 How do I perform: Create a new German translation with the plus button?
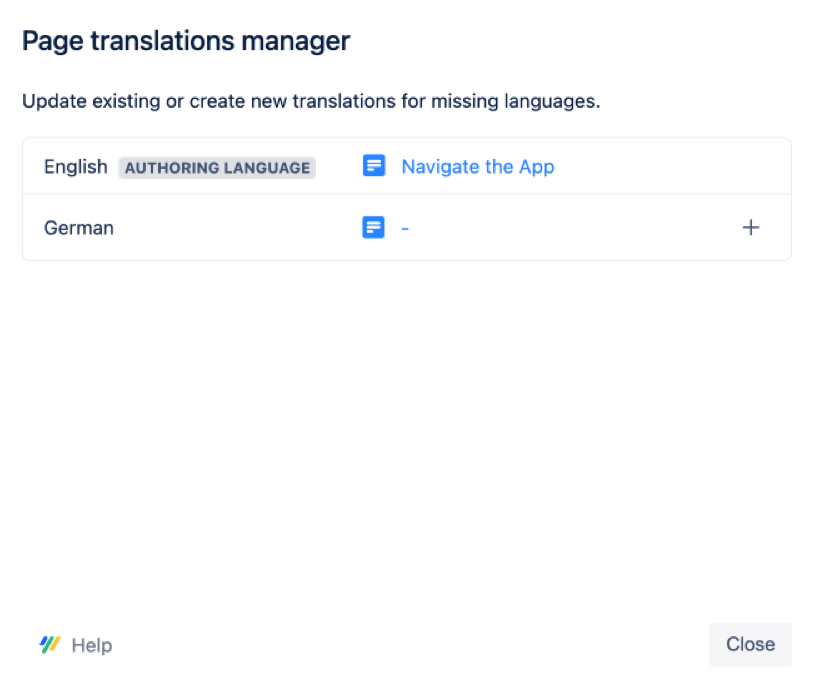click(x=751, y=227)
